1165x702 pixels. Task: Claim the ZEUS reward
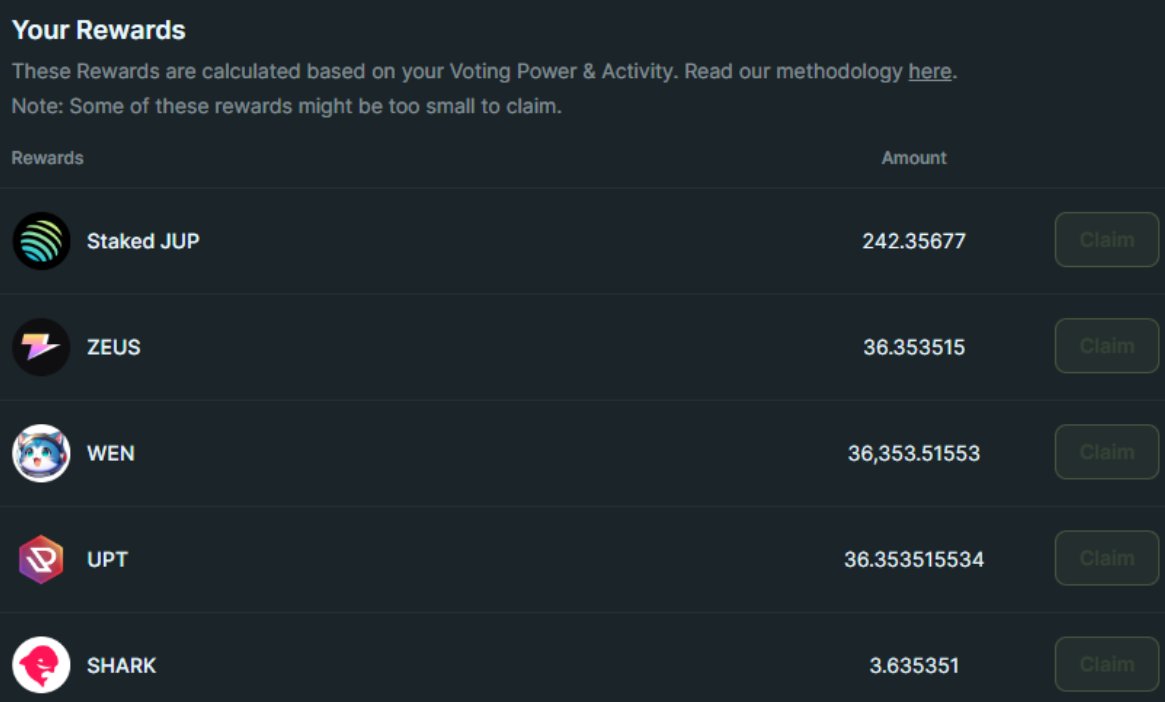[x=1106, y=346]
